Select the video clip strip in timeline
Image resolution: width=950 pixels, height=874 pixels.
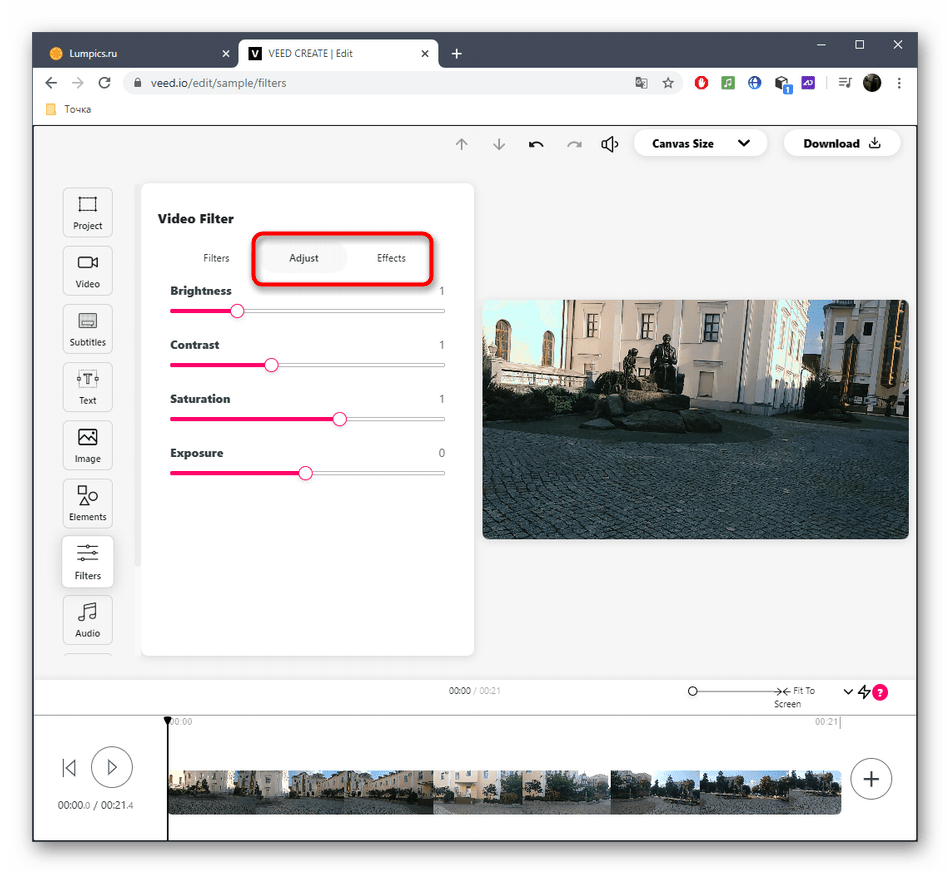(504, 792)
